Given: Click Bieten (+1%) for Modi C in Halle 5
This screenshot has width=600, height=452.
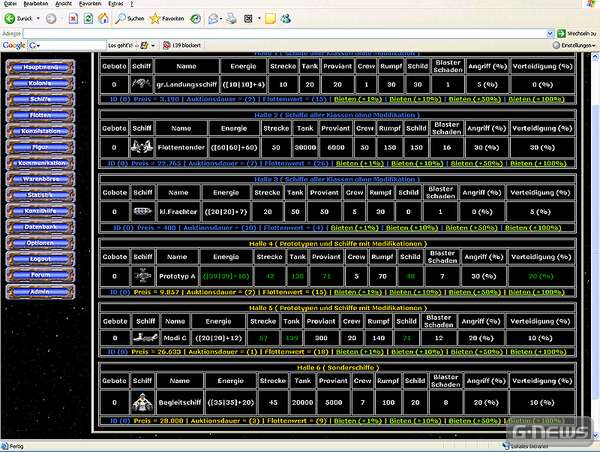Looking at the screenshot, I should [360, 352].
